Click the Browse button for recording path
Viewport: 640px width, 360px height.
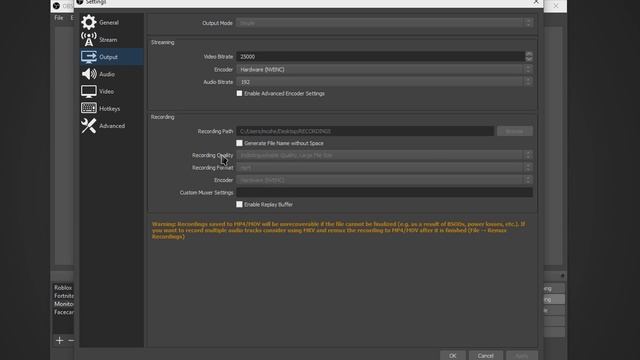tap(515, 131)
